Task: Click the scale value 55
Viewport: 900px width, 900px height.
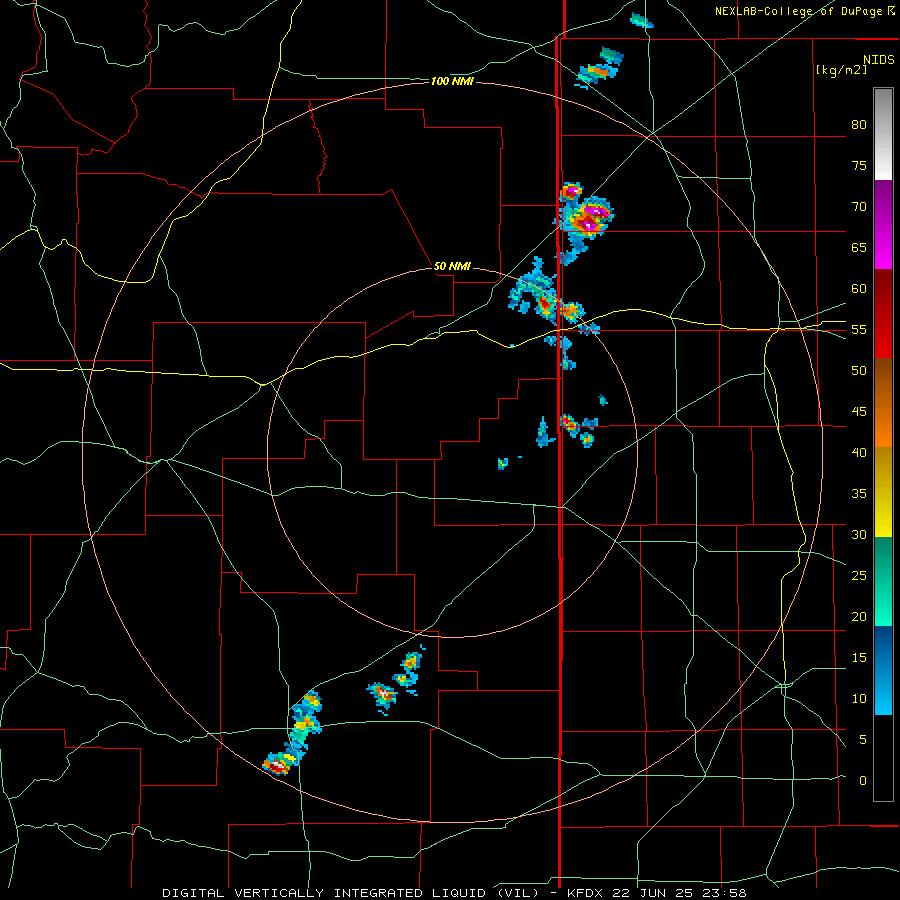Action: [x=859, y=329]
